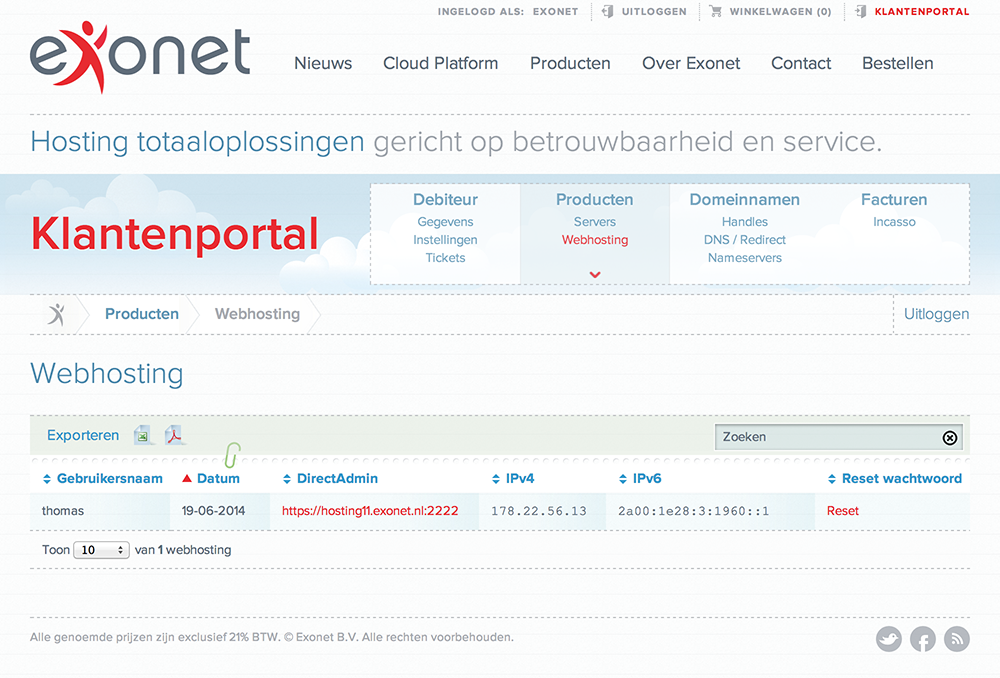Expand red chevron under Webhosting
This screenshot has height=678, width=1000.
click(595, 275)
